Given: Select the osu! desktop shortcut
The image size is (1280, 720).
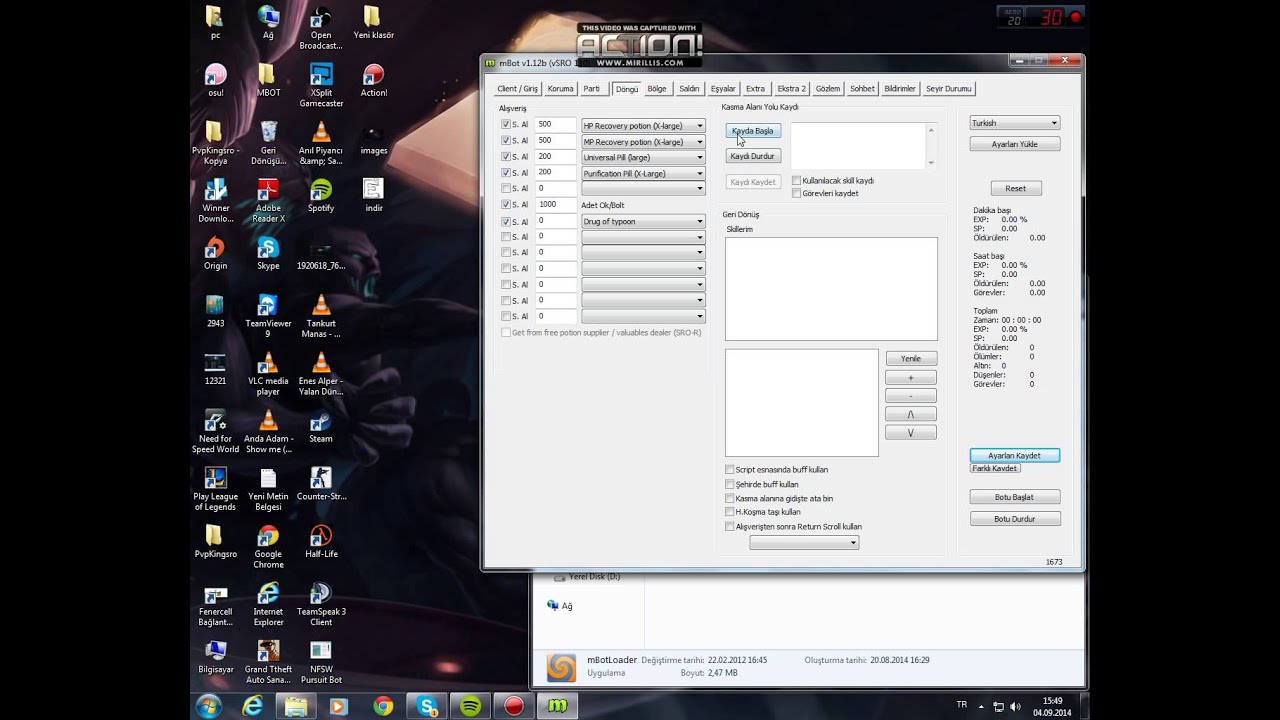Looking at the screenshot, I should pyautogui.click(x=215, y=80).
